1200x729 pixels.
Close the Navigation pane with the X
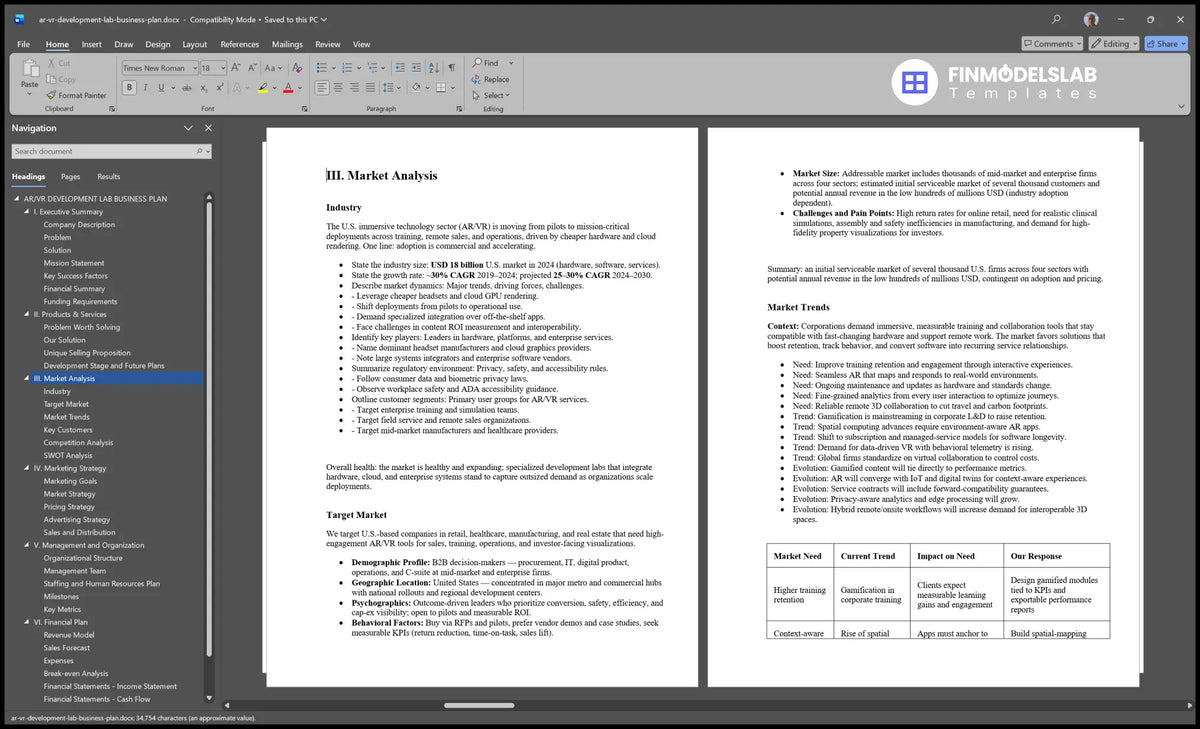coord(208,128)
